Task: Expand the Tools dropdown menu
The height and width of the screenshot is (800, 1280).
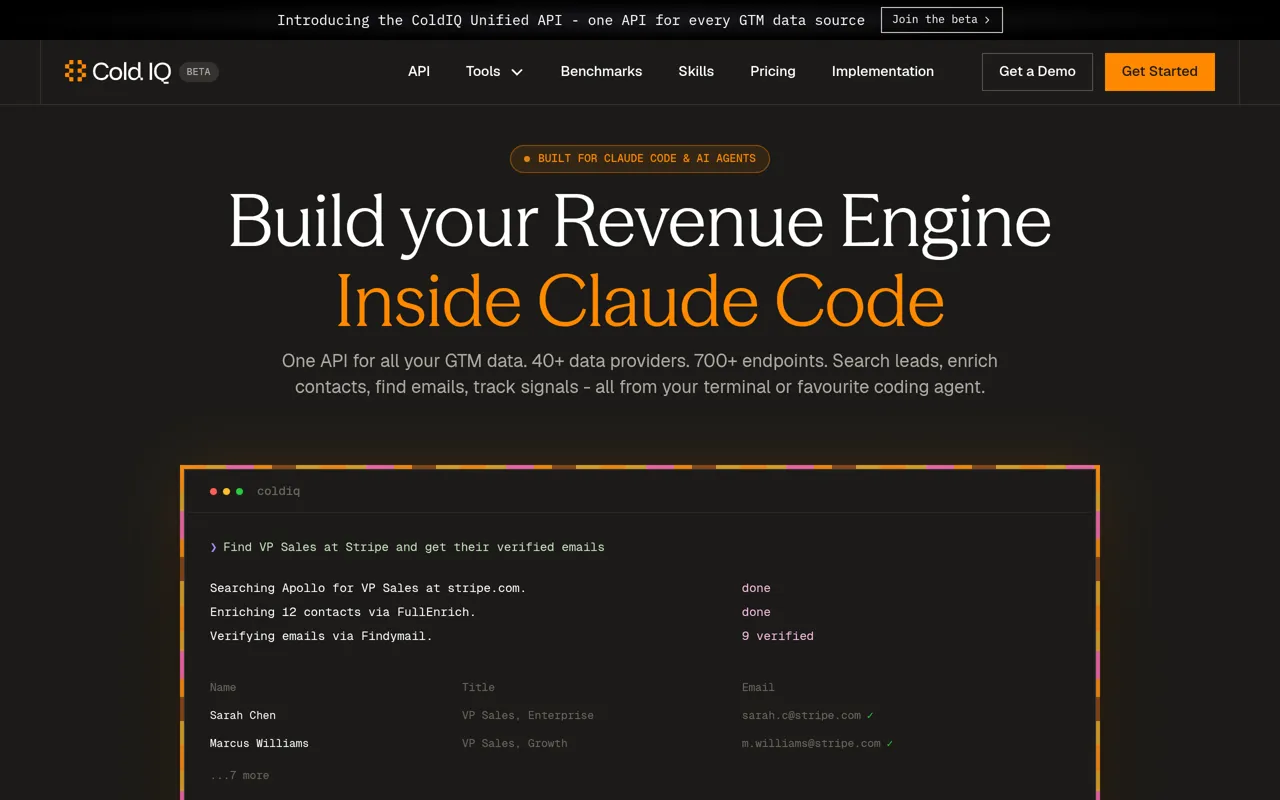Action: tap(494, 71)
